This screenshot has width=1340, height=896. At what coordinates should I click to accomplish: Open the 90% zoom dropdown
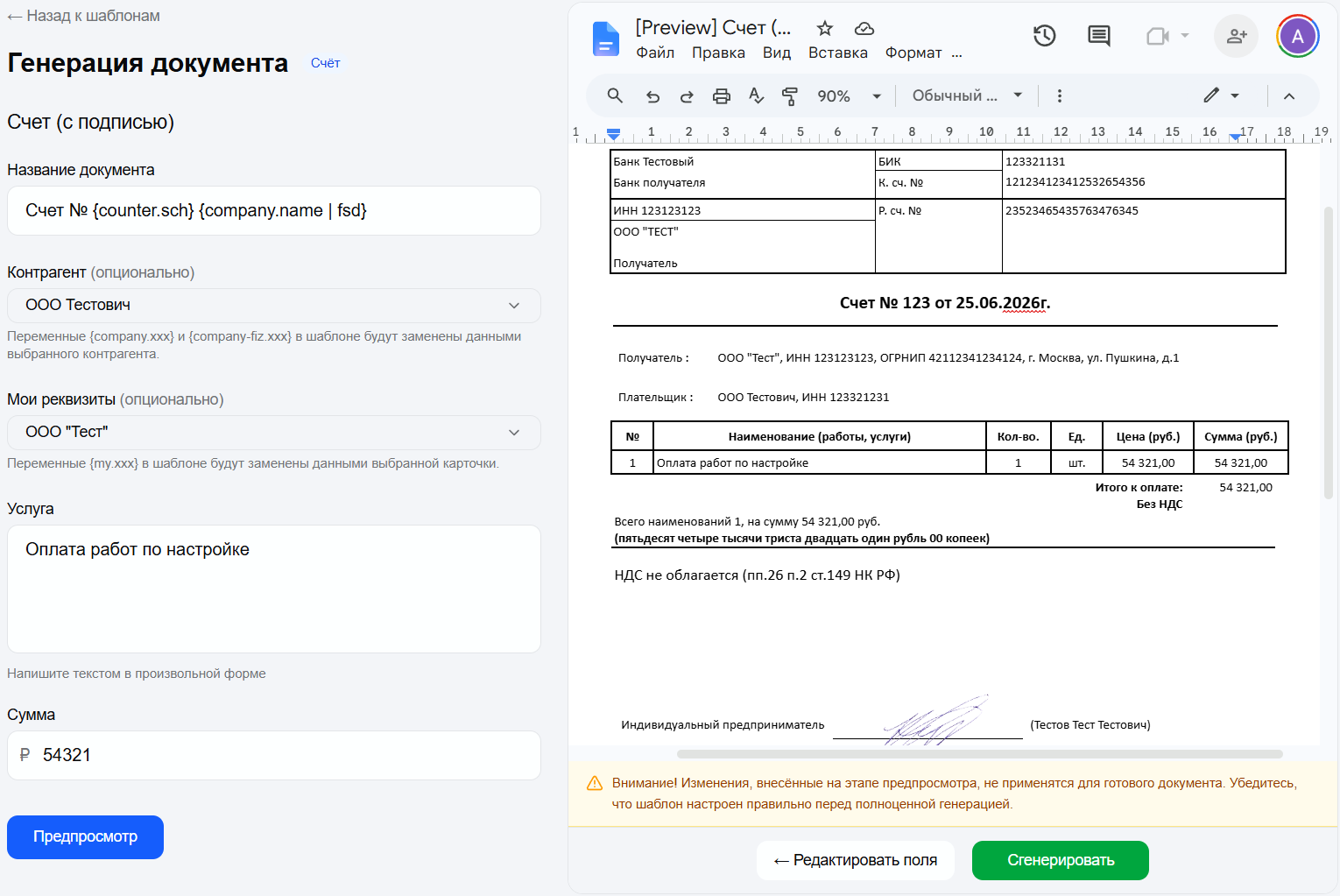point(849,96)
